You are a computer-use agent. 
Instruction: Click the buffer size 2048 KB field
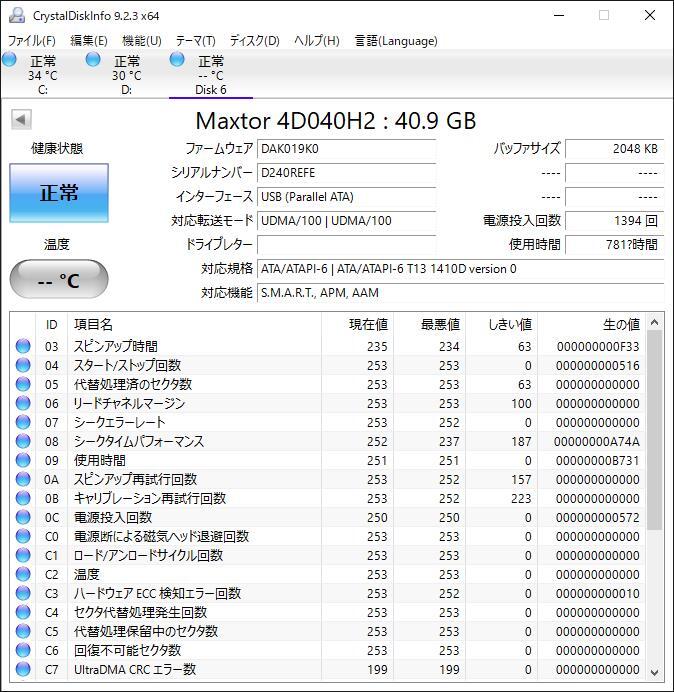pyautogui.click(x=614, y=149)
